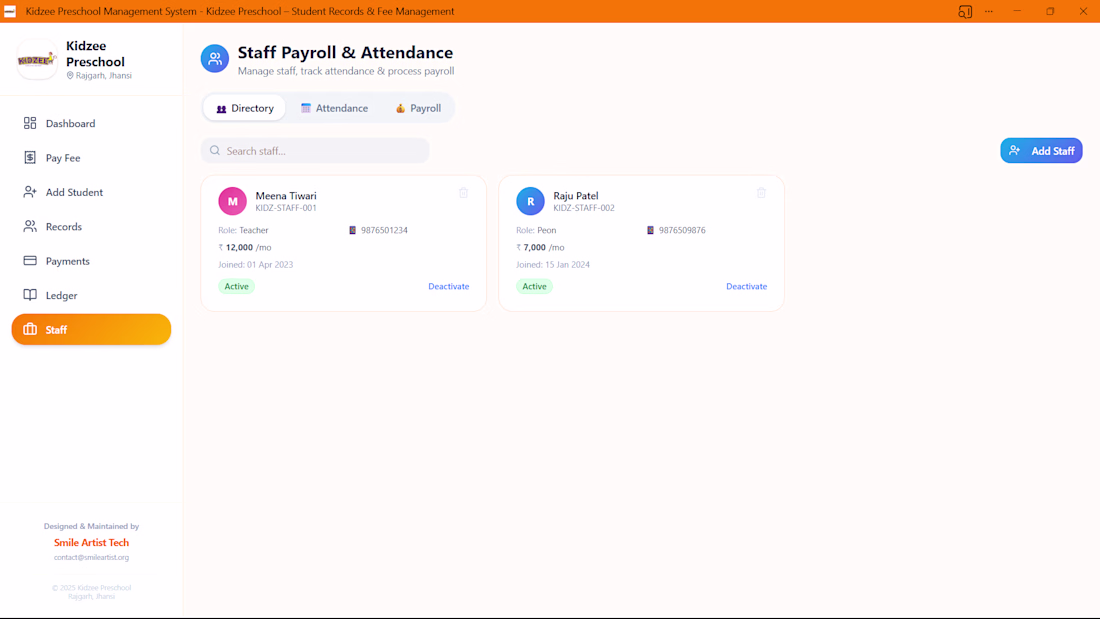Screen dimensions: 1100x619
Task: Click the Kidzee logo in sidebar
Action: pyautogui.click(x=36, y=60)
